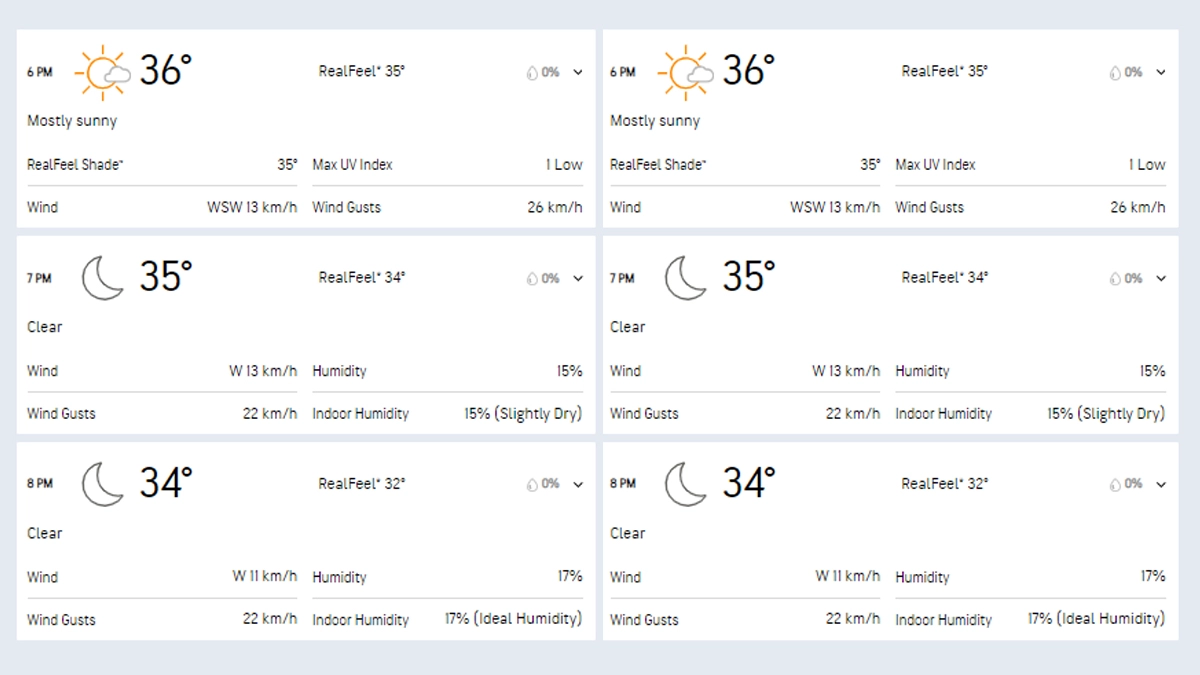Screen dimensions: 1200x675
Task: Click the moon icon in left 7 PM card
Action: click(102, 277)
